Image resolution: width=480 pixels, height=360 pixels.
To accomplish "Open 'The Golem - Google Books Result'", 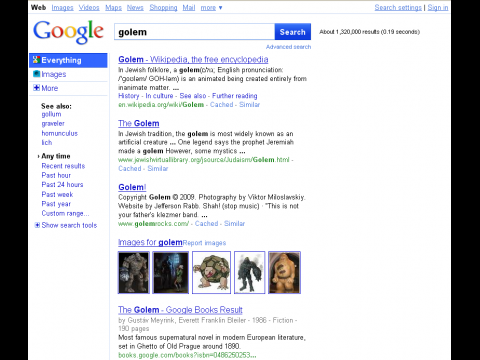I will click(x=180, y=310).
